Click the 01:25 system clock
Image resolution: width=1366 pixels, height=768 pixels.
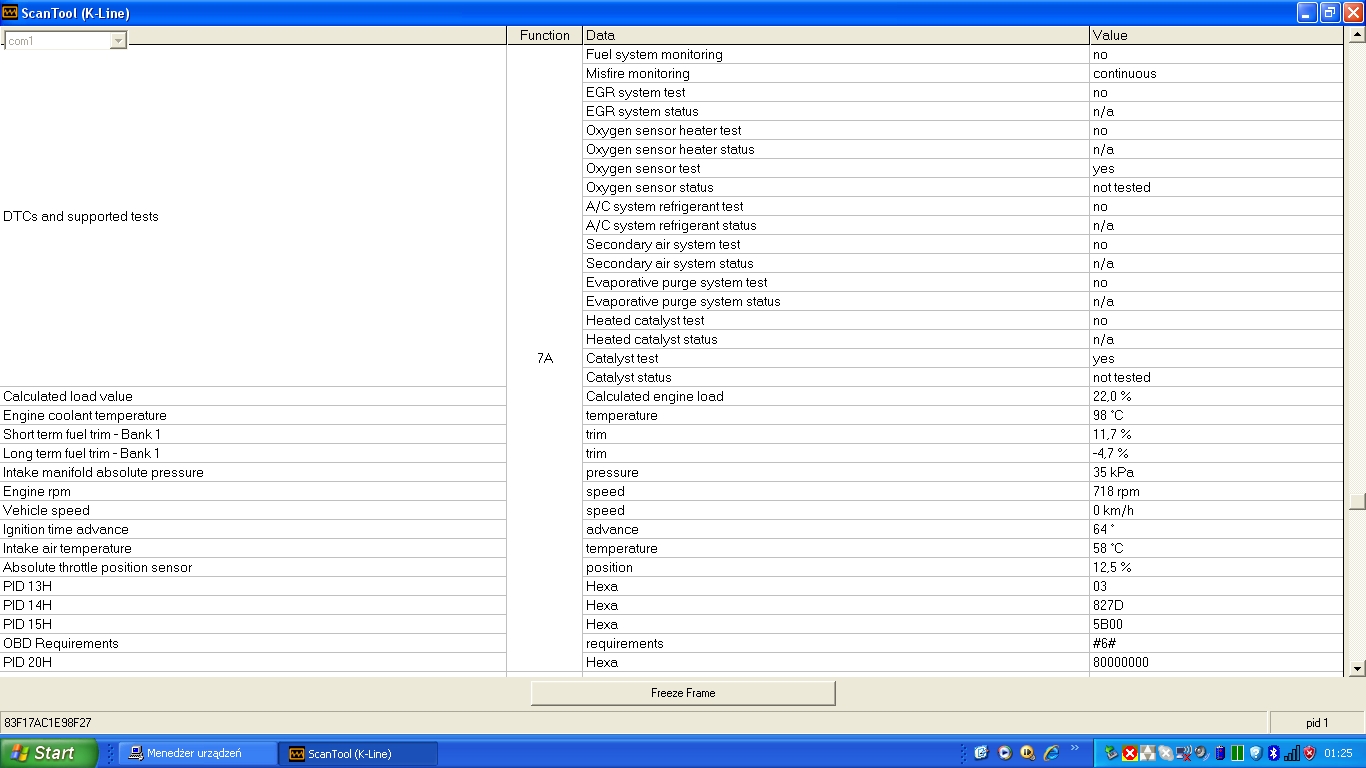(1338, 753)
